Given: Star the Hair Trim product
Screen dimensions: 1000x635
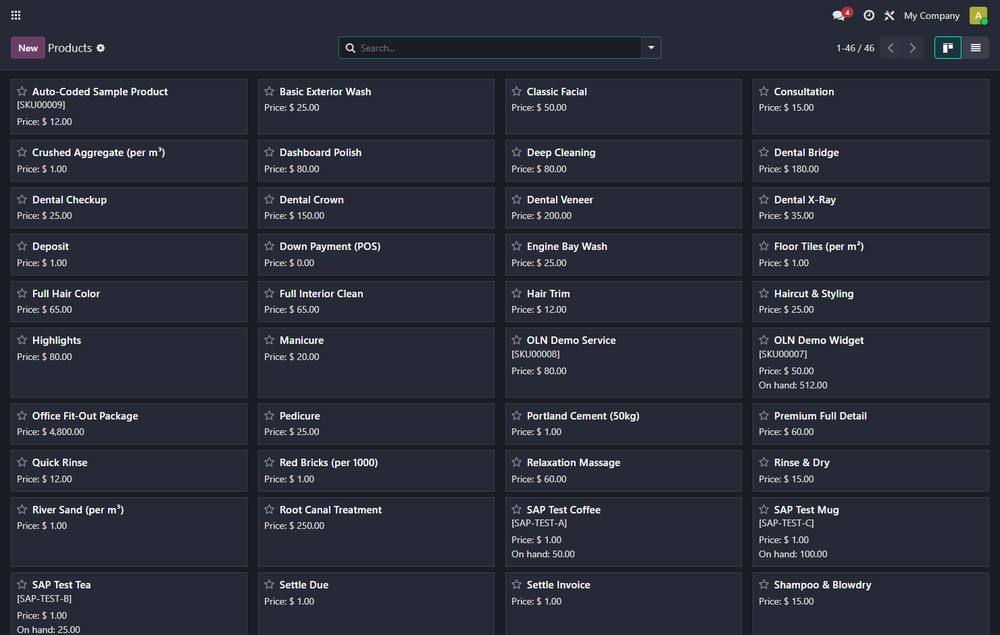Looking at the screenshot, I should tap(517, 293).
